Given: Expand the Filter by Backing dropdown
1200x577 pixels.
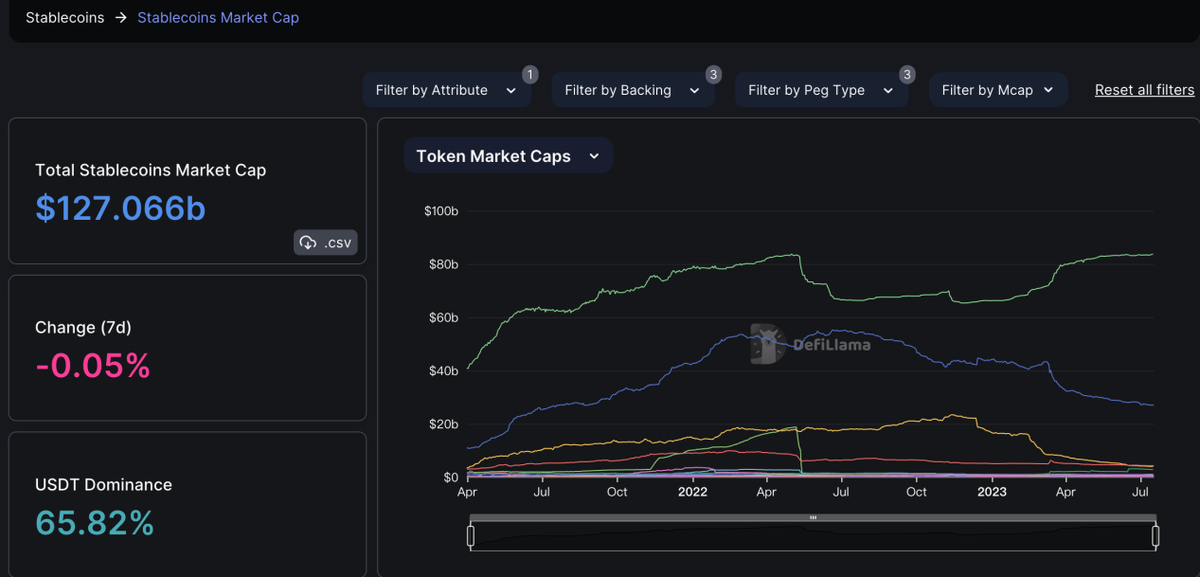Looking at the screenshot, I should pos(632,90).
